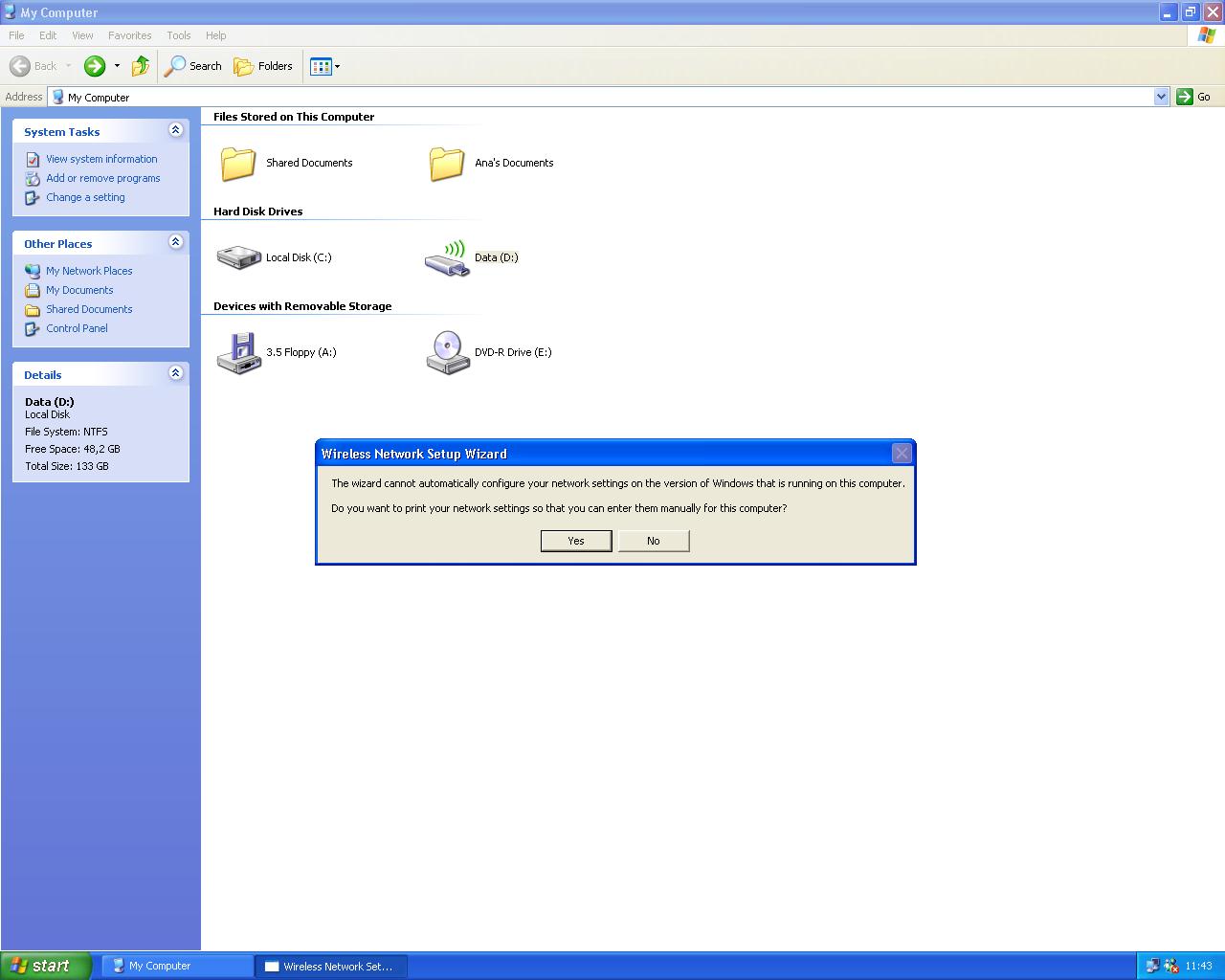The width and height of the screenshot is (1225, 980).
Task: Click the Control Panel link
Action: click(x=77, y=328)
